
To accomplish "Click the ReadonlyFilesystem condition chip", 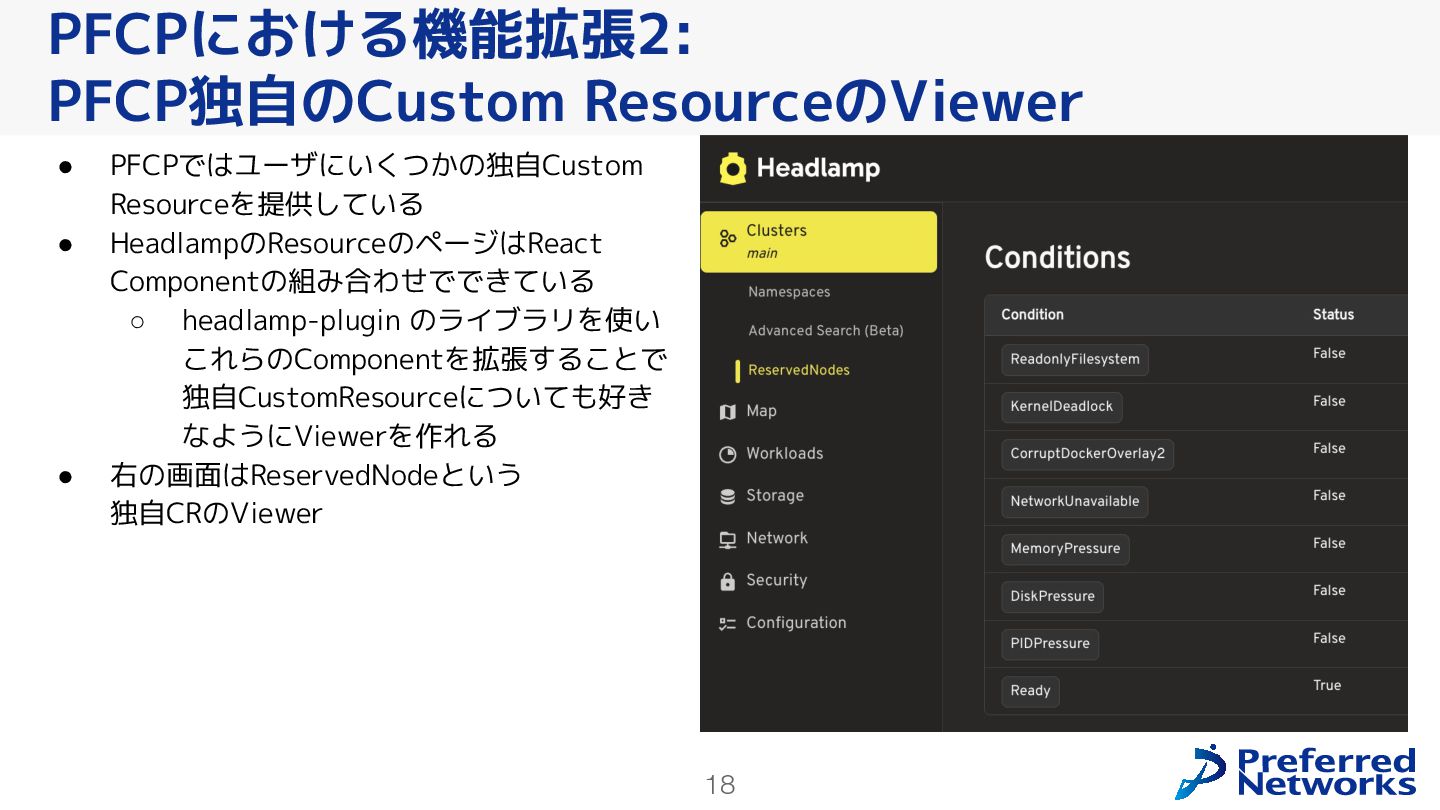I will [1075, 360].
